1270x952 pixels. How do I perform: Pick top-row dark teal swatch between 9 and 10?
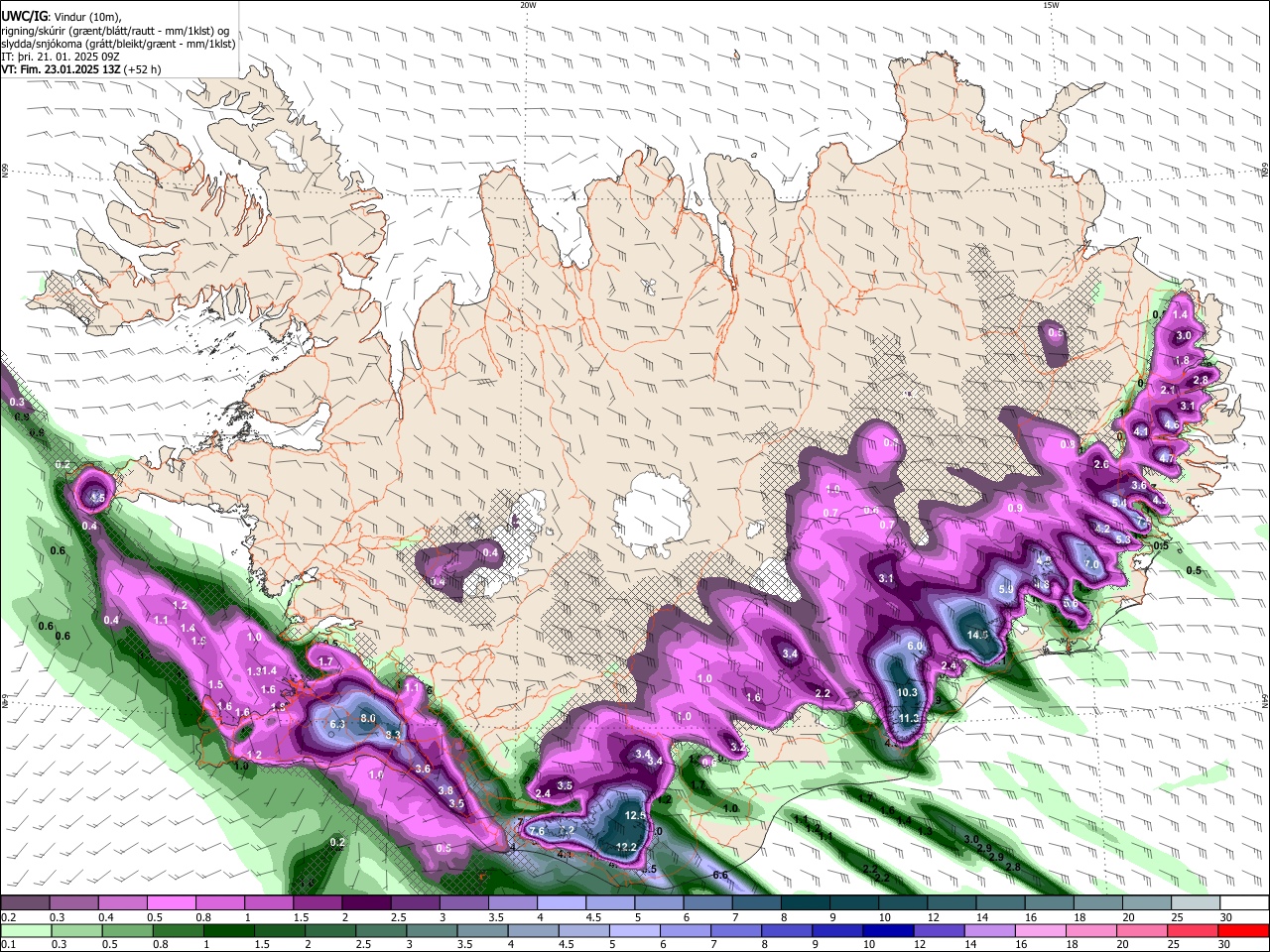(854, 903)
